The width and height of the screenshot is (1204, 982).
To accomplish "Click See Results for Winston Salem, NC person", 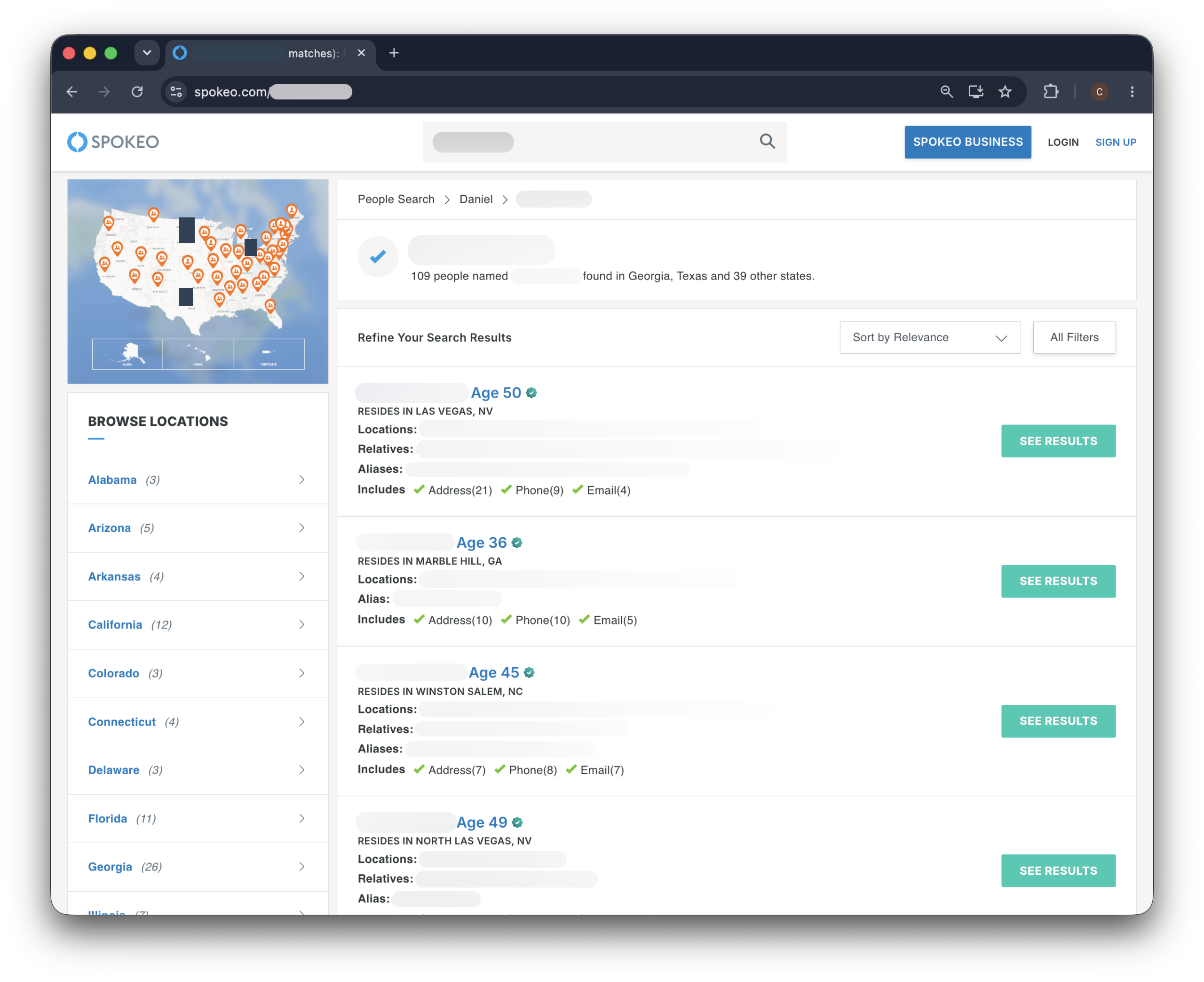I will (1058, 721).
